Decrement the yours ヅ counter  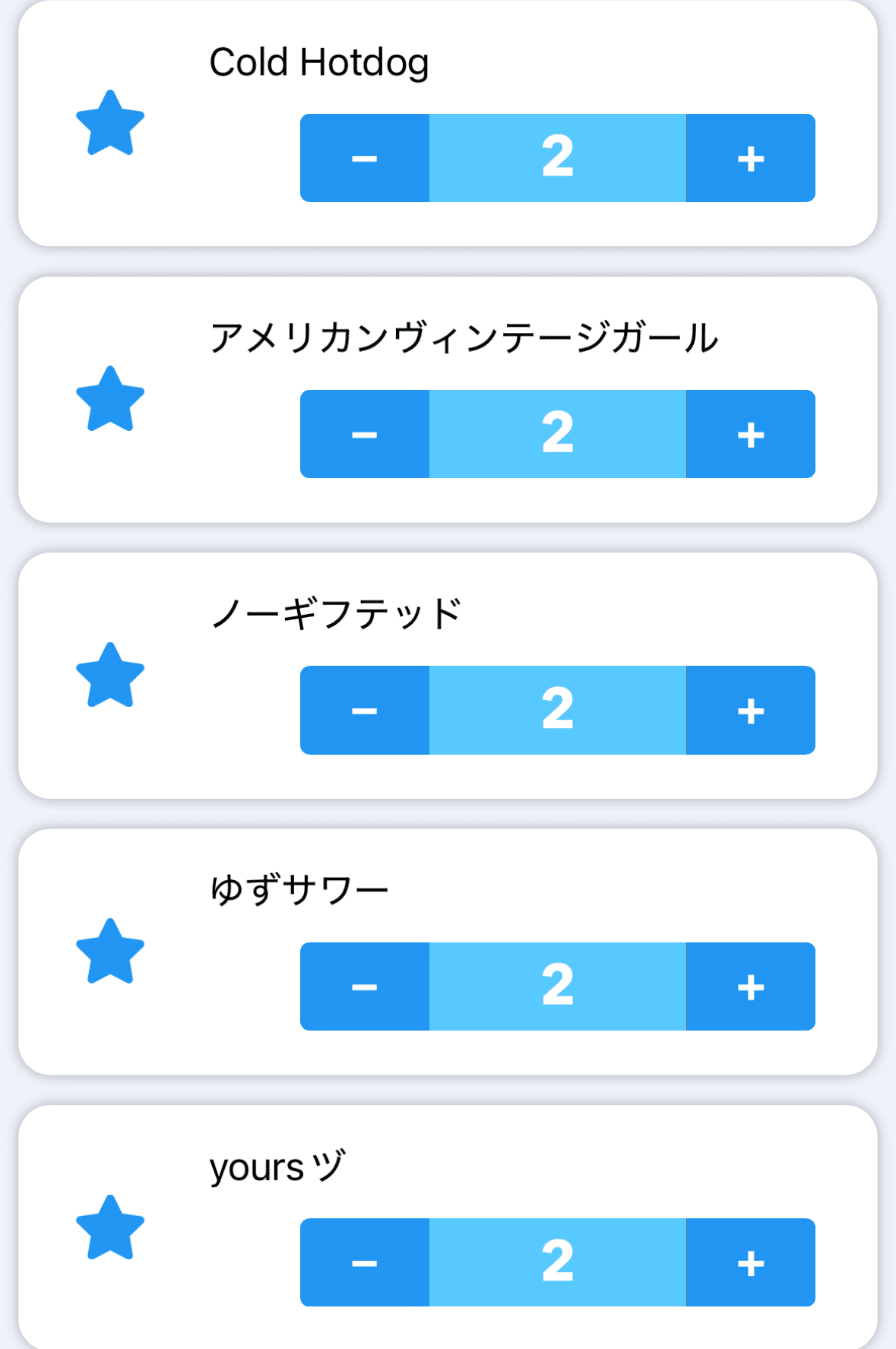365,1262
